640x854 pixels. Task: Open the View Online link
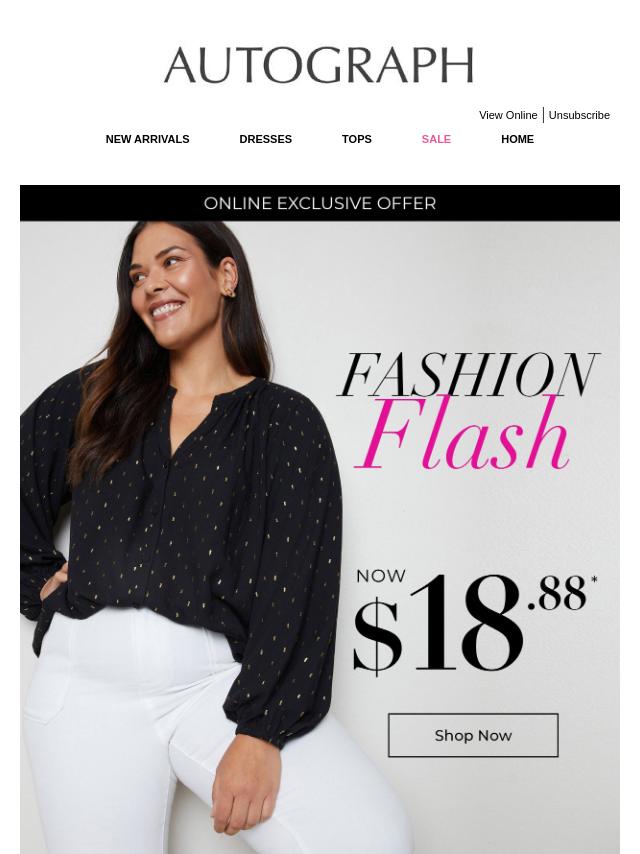[x=508, y=115]
